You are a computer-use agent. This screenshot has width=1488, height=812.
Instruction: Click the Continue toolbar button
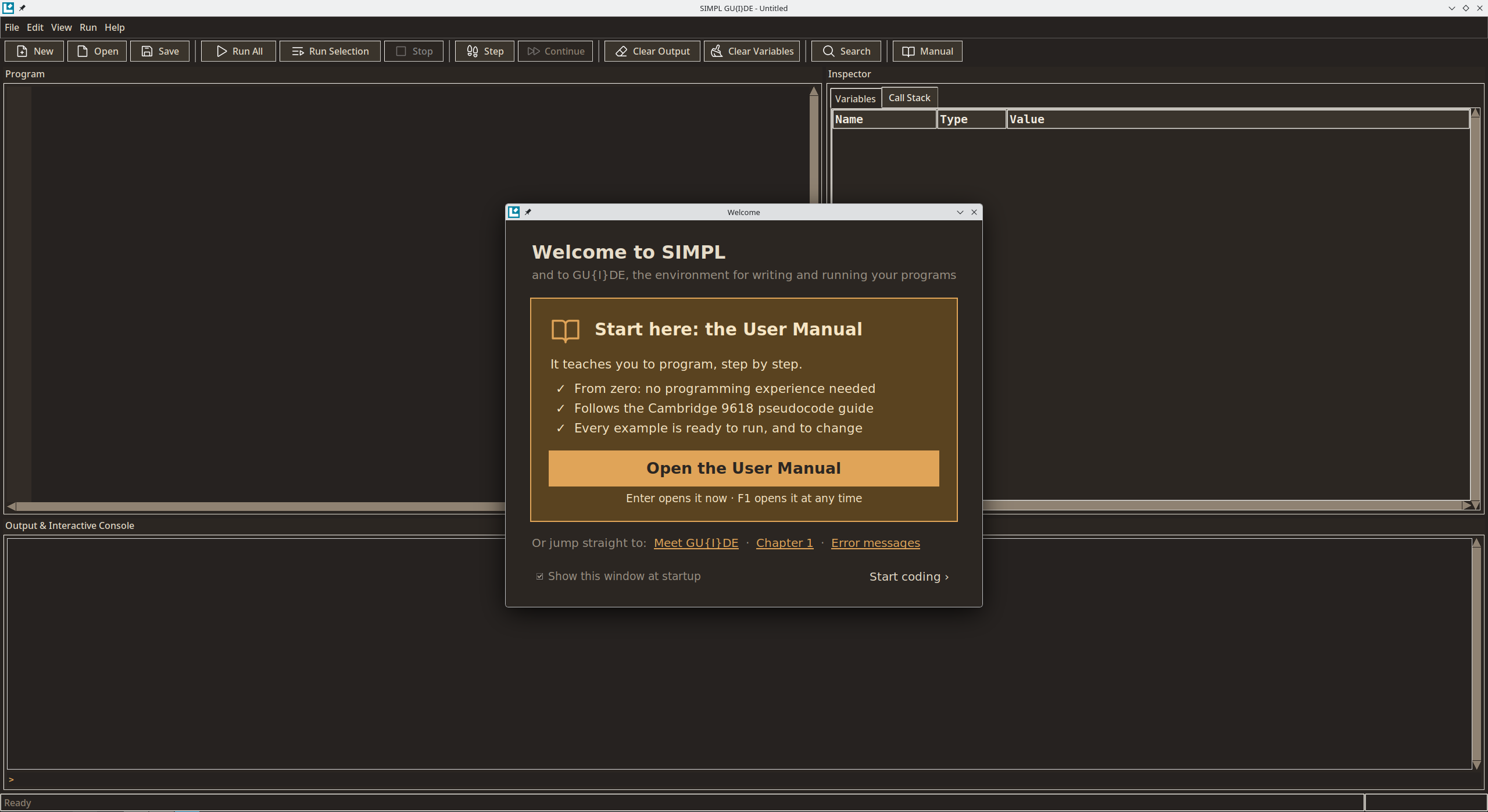tap(556, 51)
